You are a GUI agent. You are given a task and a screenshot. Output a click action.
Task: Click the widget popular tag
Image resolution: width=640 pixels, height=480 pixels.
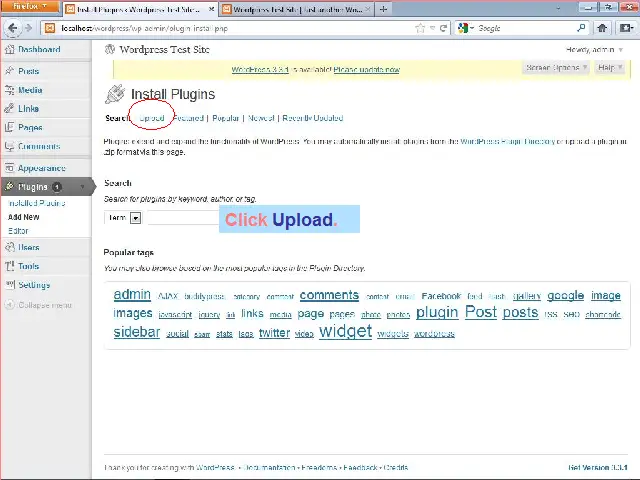[345, 331]
